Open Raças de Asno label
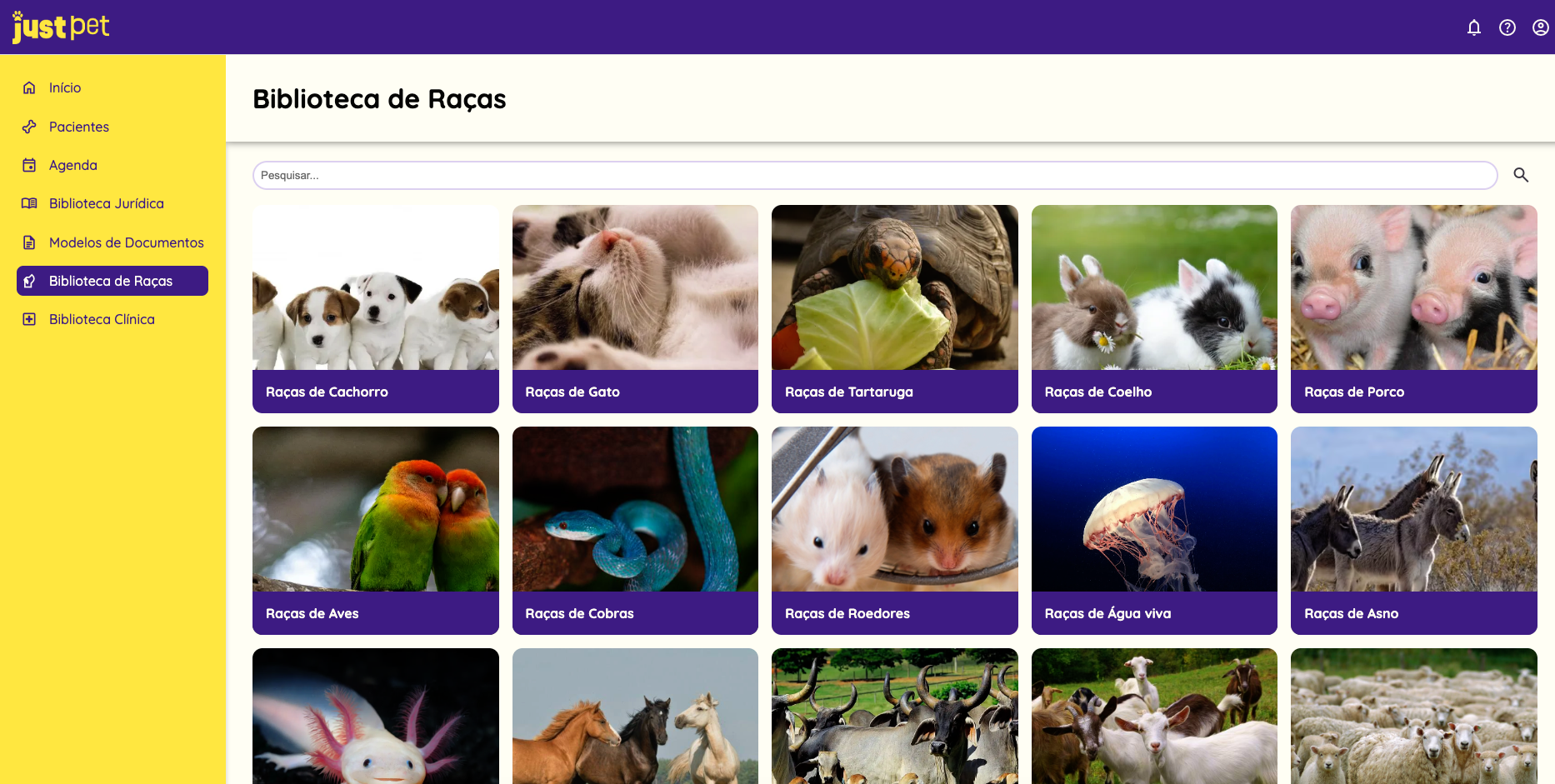 pos(1352,613)
